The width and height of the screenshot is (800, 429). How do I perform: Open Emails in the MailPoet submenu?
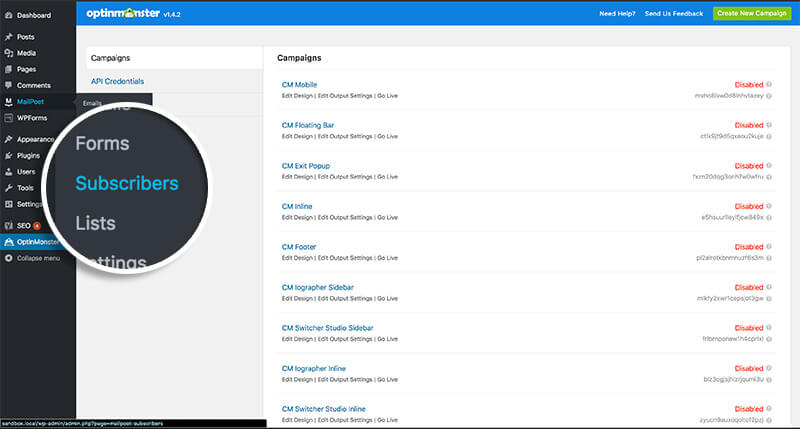point(92,103)
